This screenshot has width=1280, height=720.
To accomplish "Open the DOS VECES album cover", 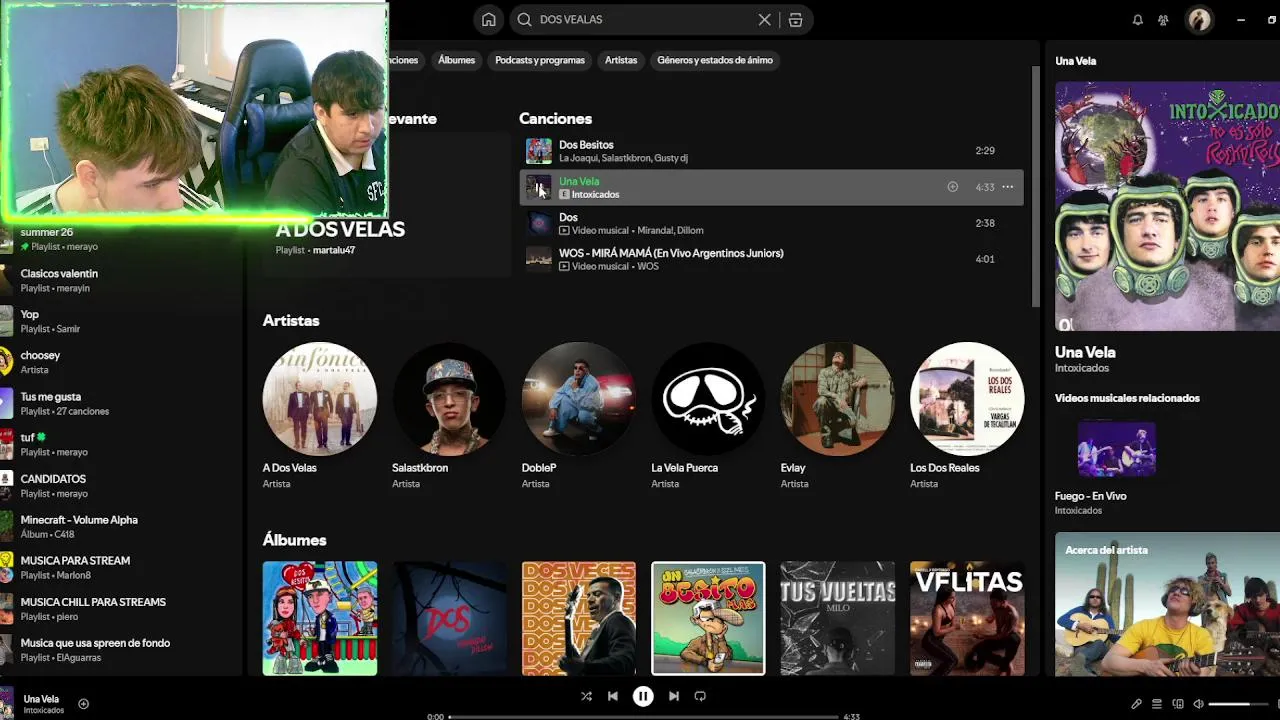I will [x=579, y=618].
